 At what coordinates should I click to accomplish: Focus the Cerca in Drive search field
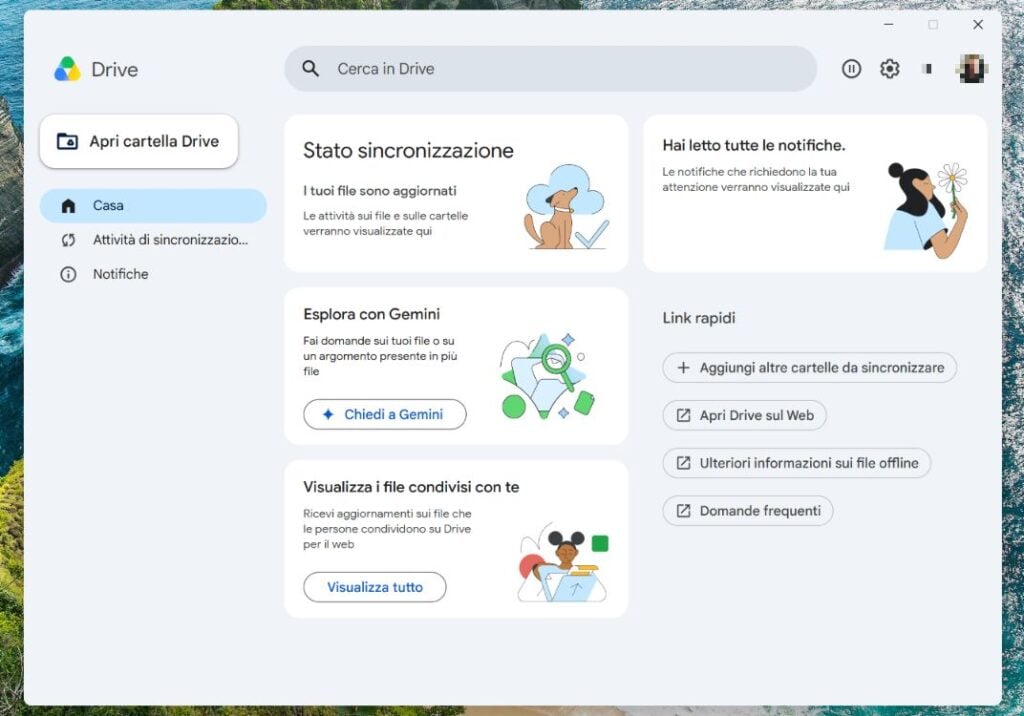coord(550,69)
